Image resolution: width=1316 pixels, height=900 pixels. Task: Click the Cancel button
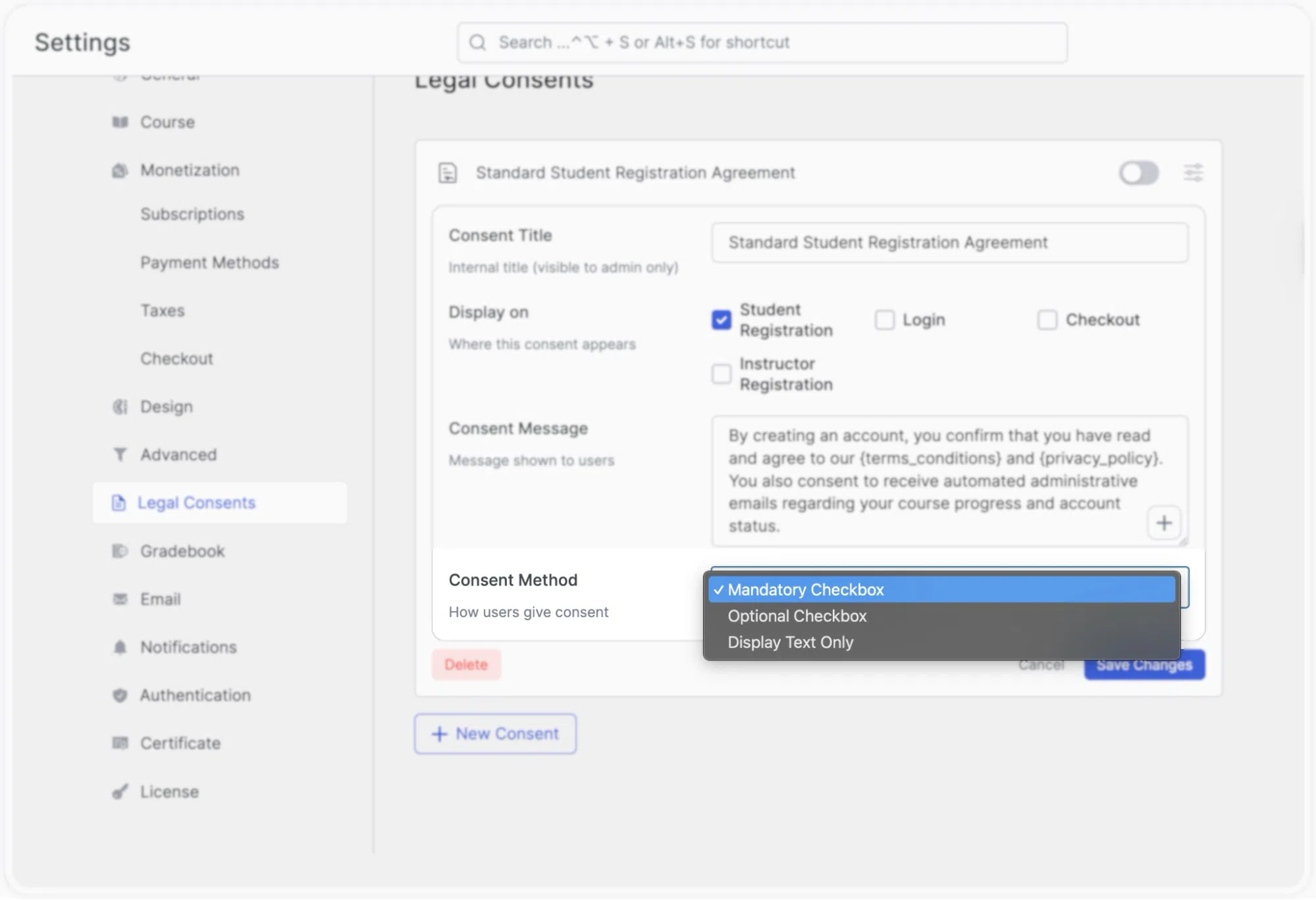coord(1041,665)
